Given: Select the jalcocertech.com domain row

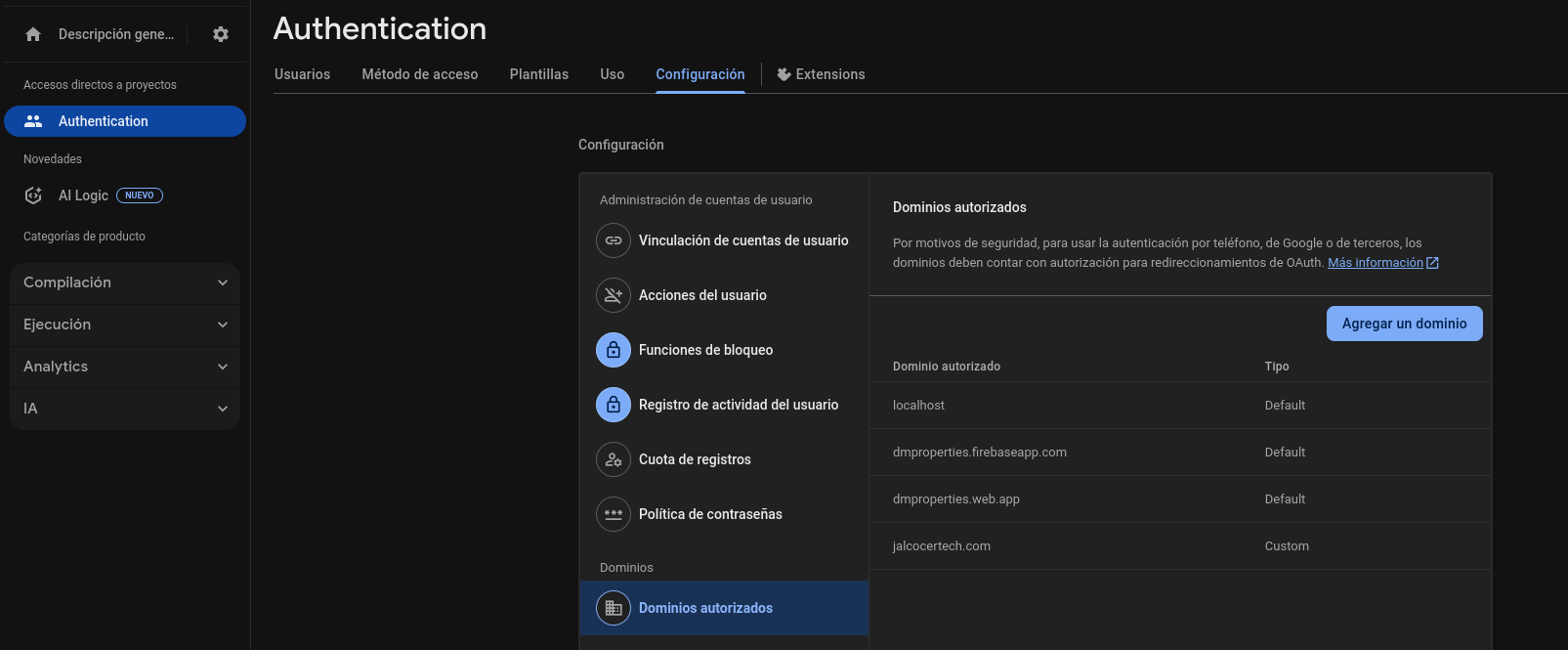Looking at the screenshot, I should (942, 546).
